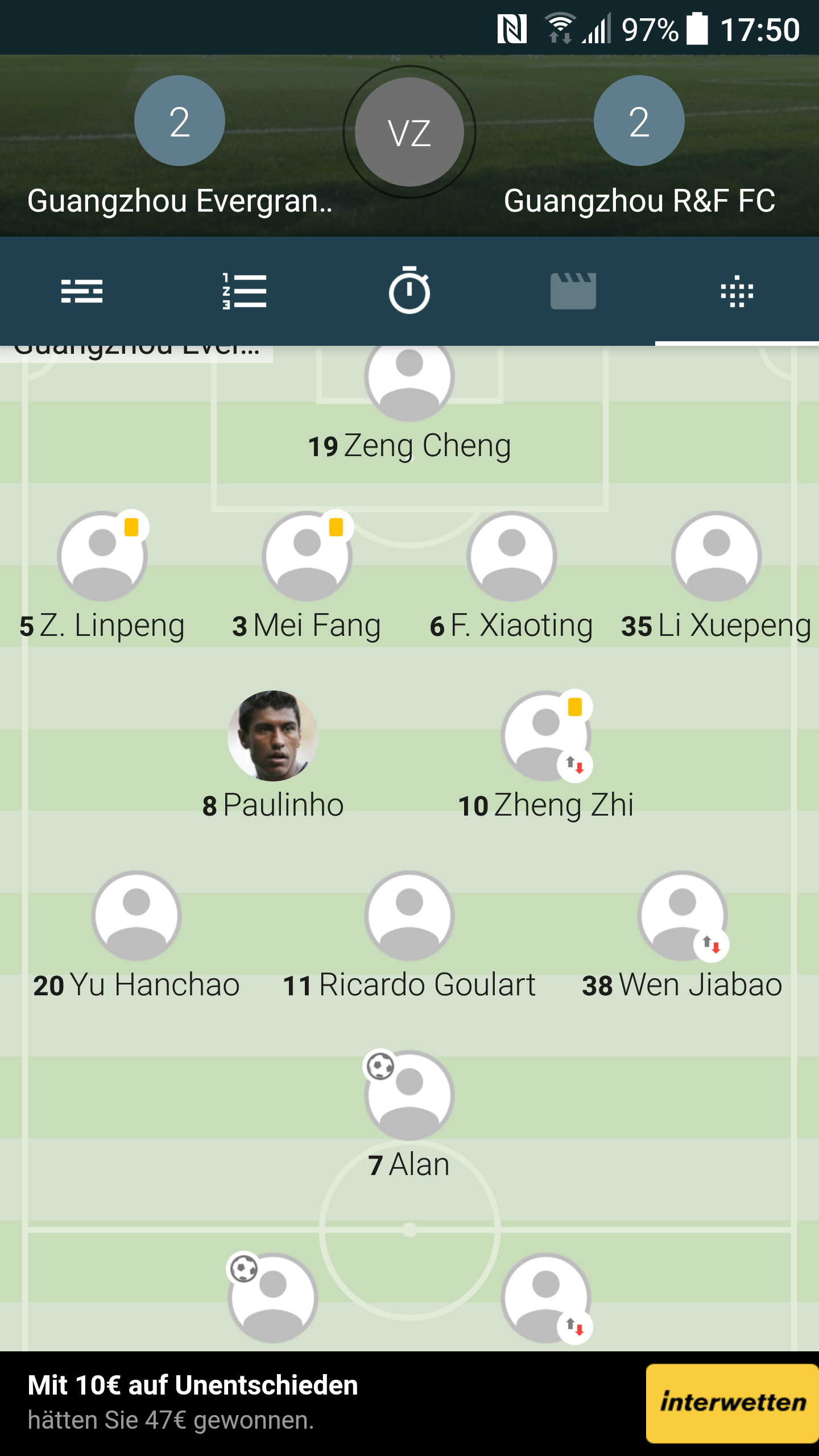
Task: Open the match overview tab icon
Action: click(82, 291)
